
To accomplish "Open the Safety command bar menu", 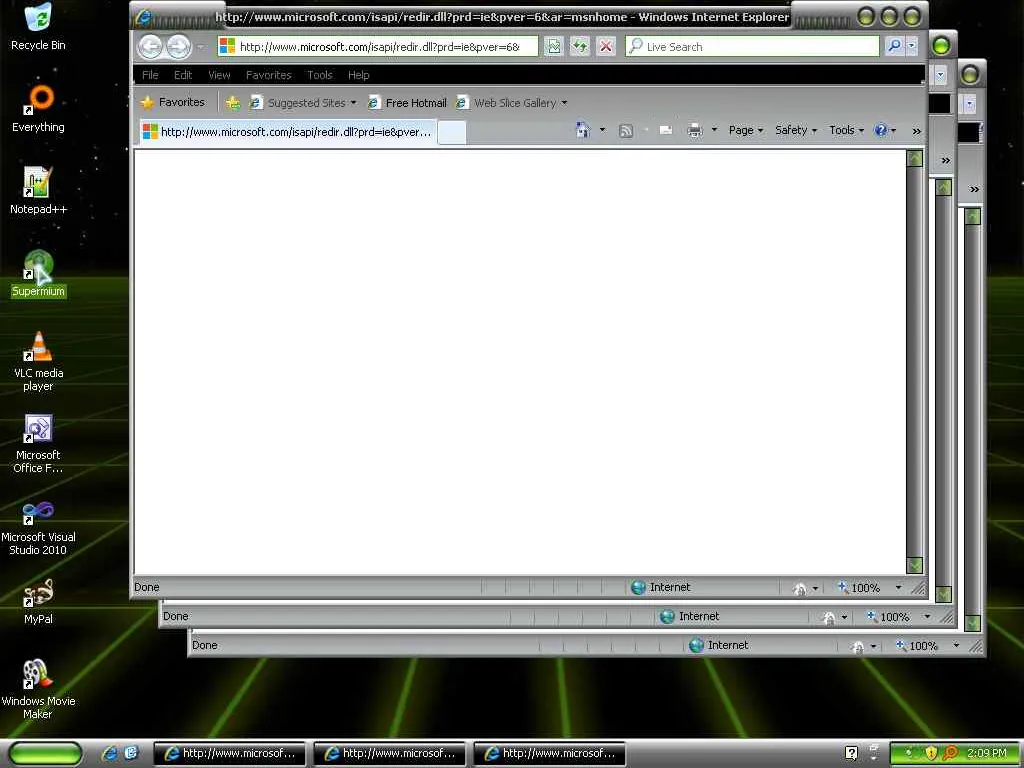I will [795, 130].
